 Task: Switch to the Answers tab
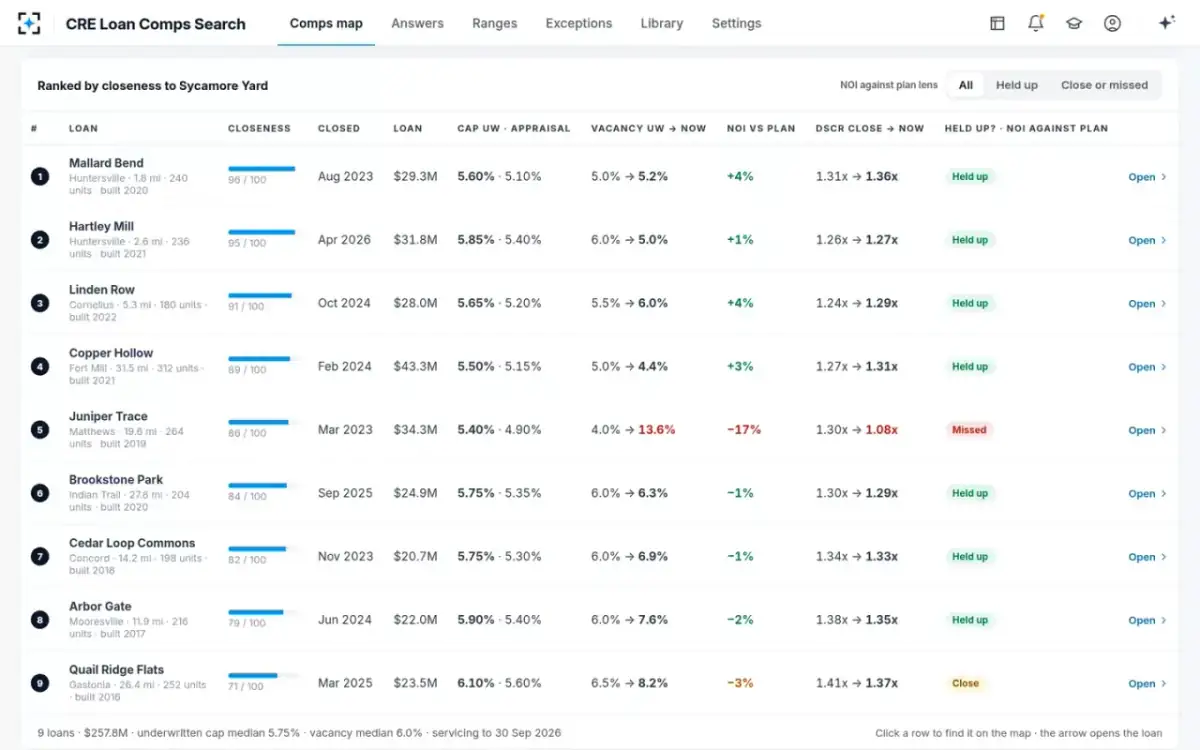click(418, 23)
